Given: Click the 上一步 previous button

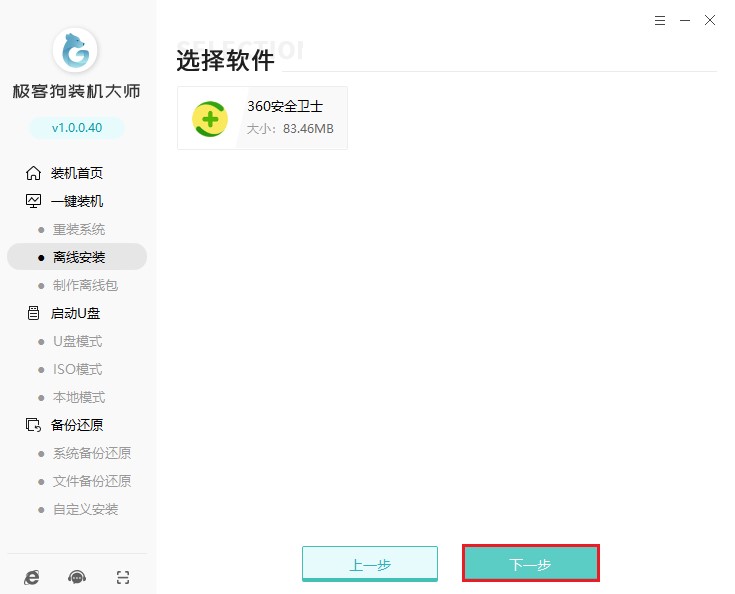Looking at the screenshot, I should tap(370, 564).
